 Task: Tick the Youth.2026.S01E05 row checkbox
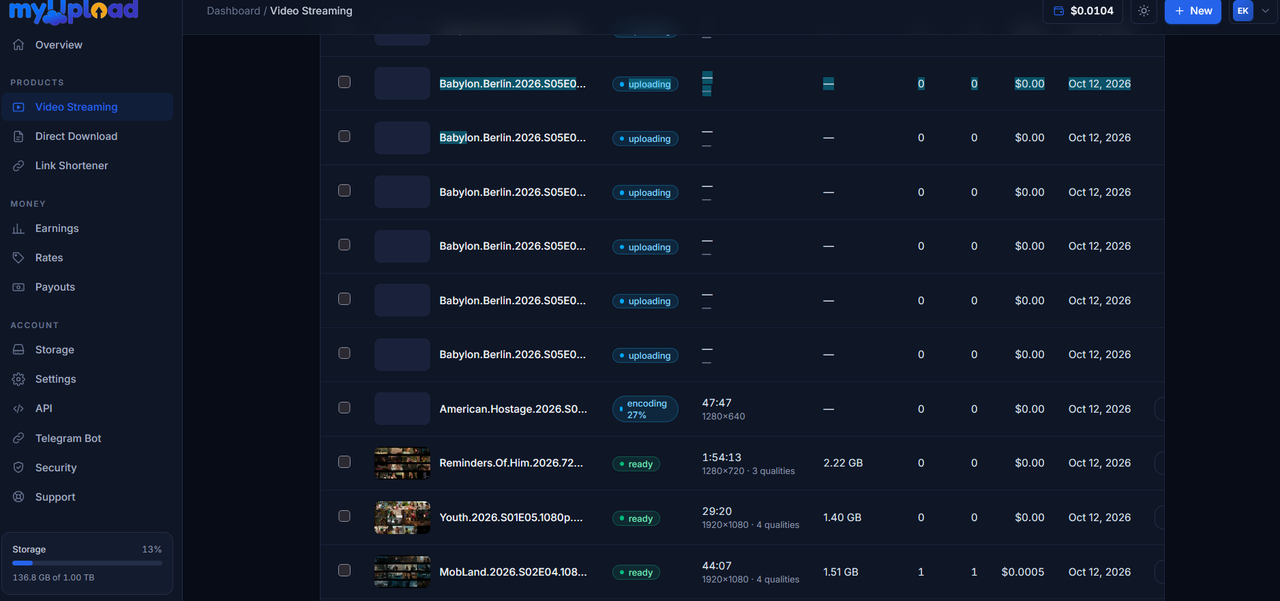pyautogui.click(x=344, y=516)
